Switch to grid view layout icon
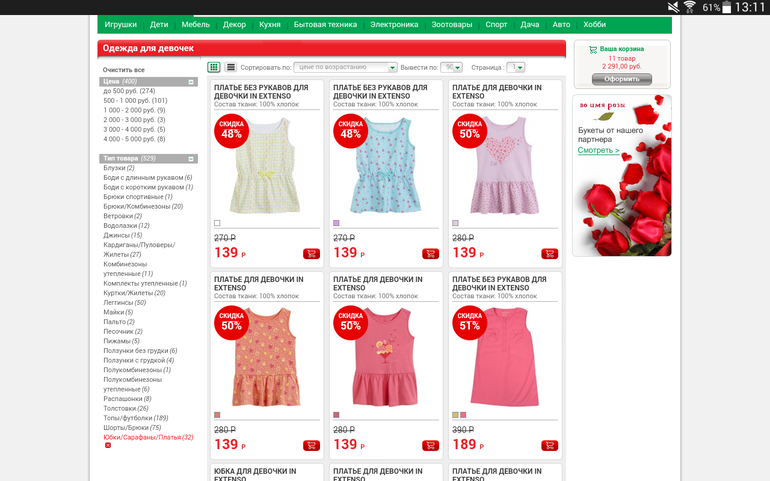The height and width of the screenshot is (481, 770). 214,67
